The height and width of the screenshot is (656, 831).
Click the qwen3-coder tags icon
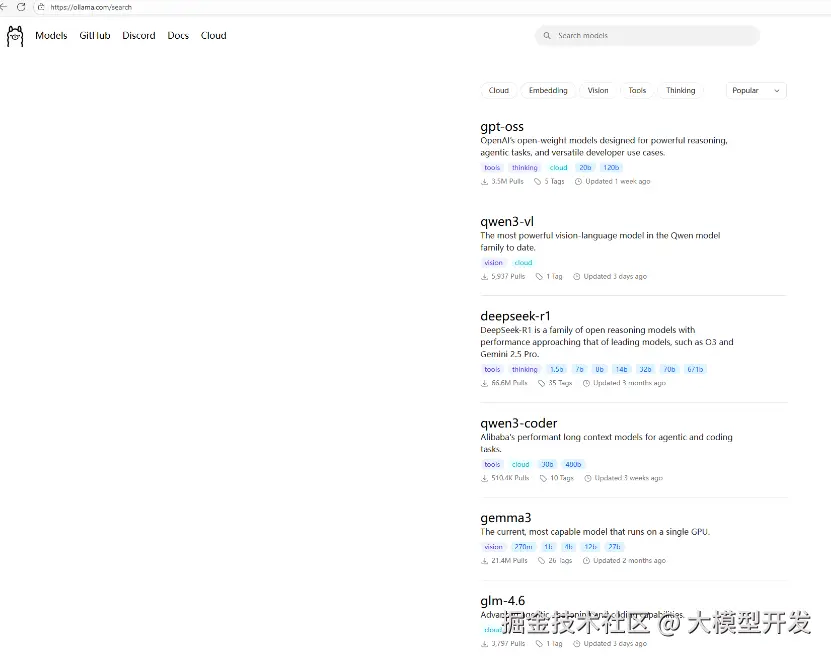pos(543,478)
